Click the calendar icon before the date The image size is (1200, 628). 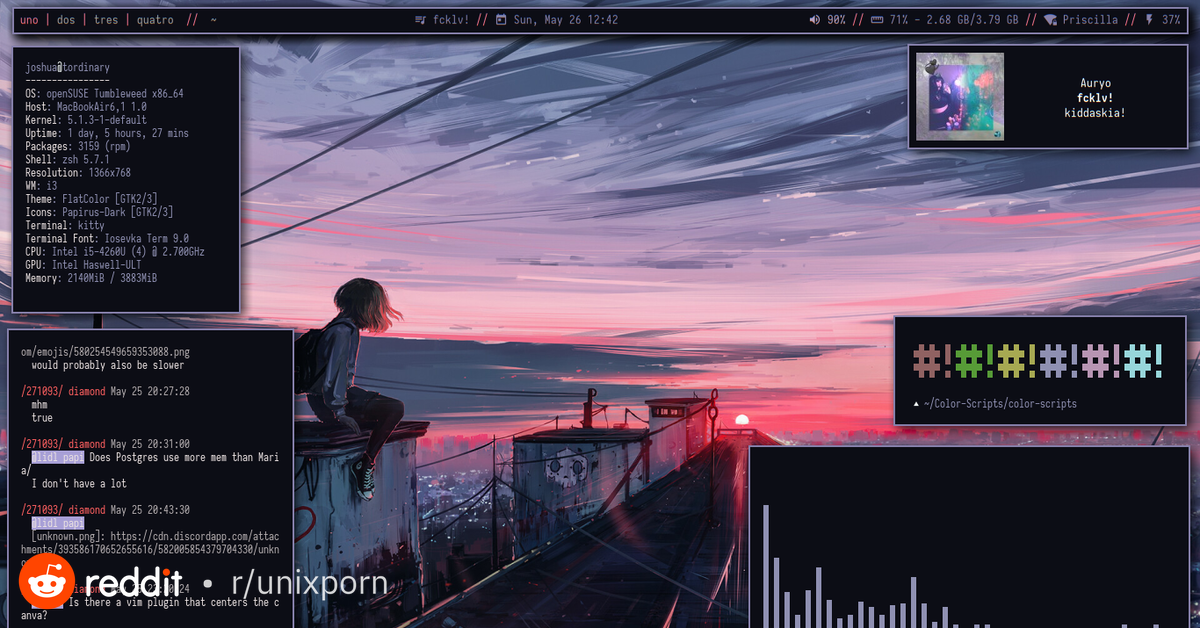(x=500, y=20)
